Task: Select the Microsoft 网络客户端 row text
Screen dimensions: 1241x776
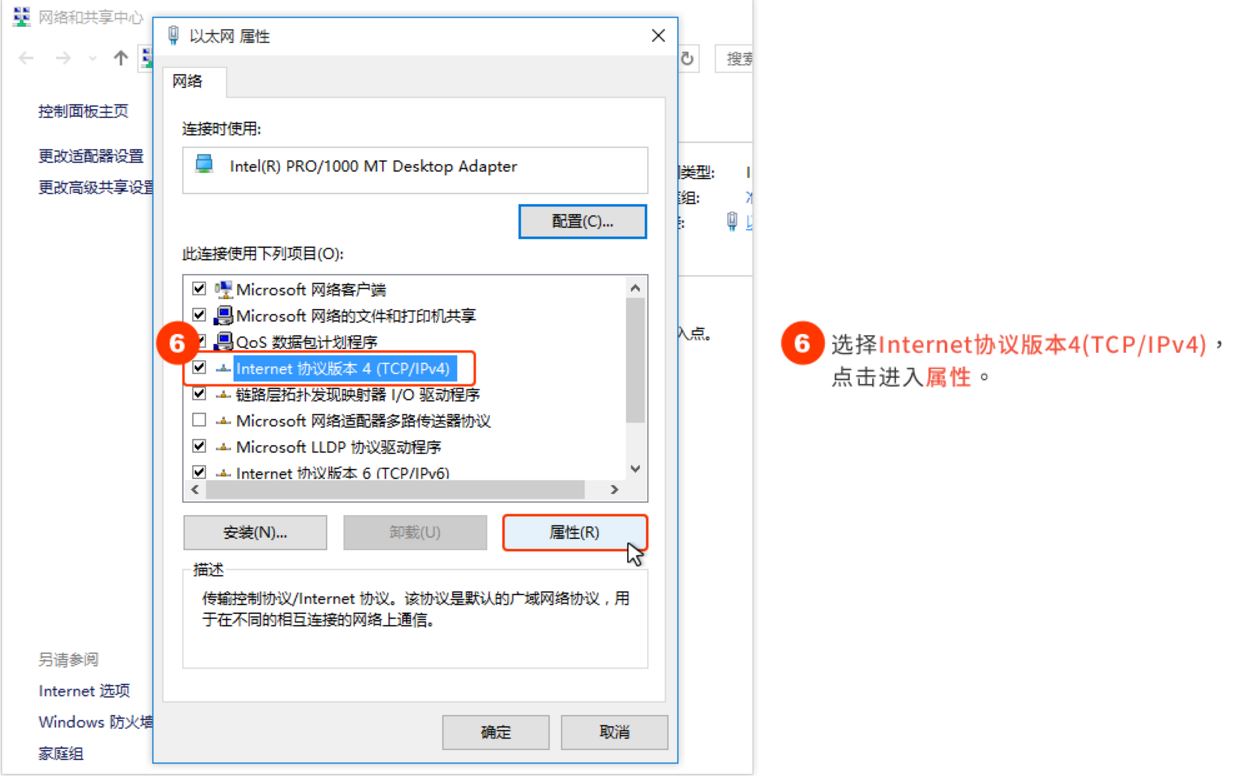Action: coord(311,290)
